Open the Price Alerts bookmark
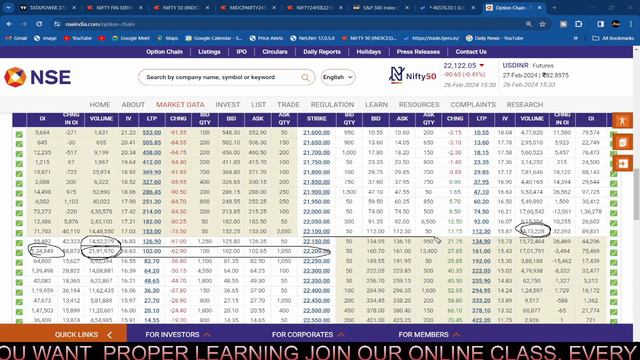Screen dimensions: 640x360 [x=266, y=38]
